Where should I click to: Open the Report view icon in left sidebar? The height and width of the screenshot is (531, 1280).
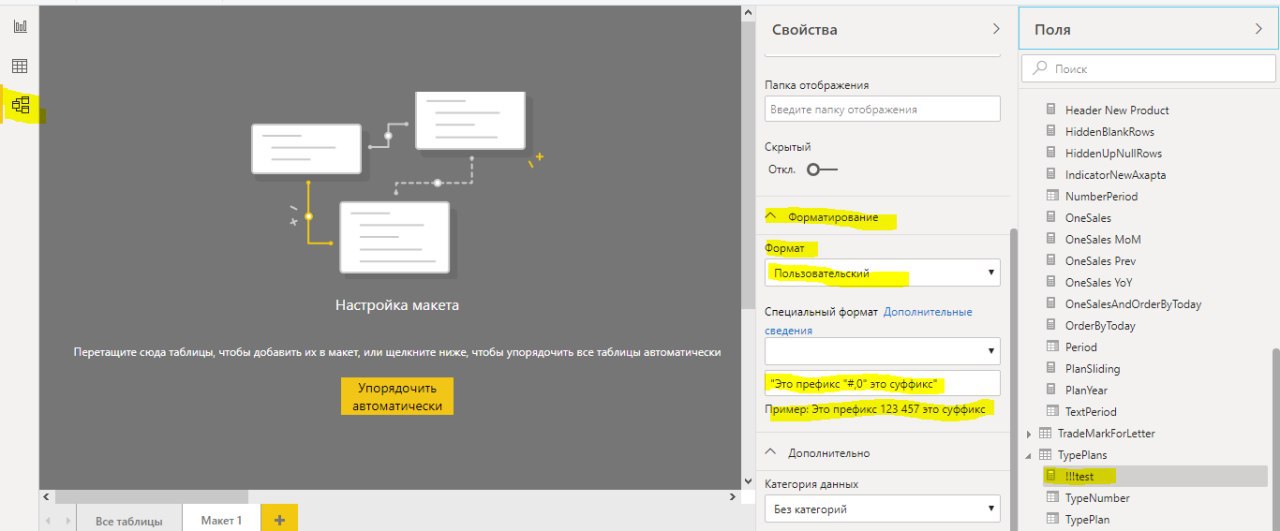click(20, 26)
